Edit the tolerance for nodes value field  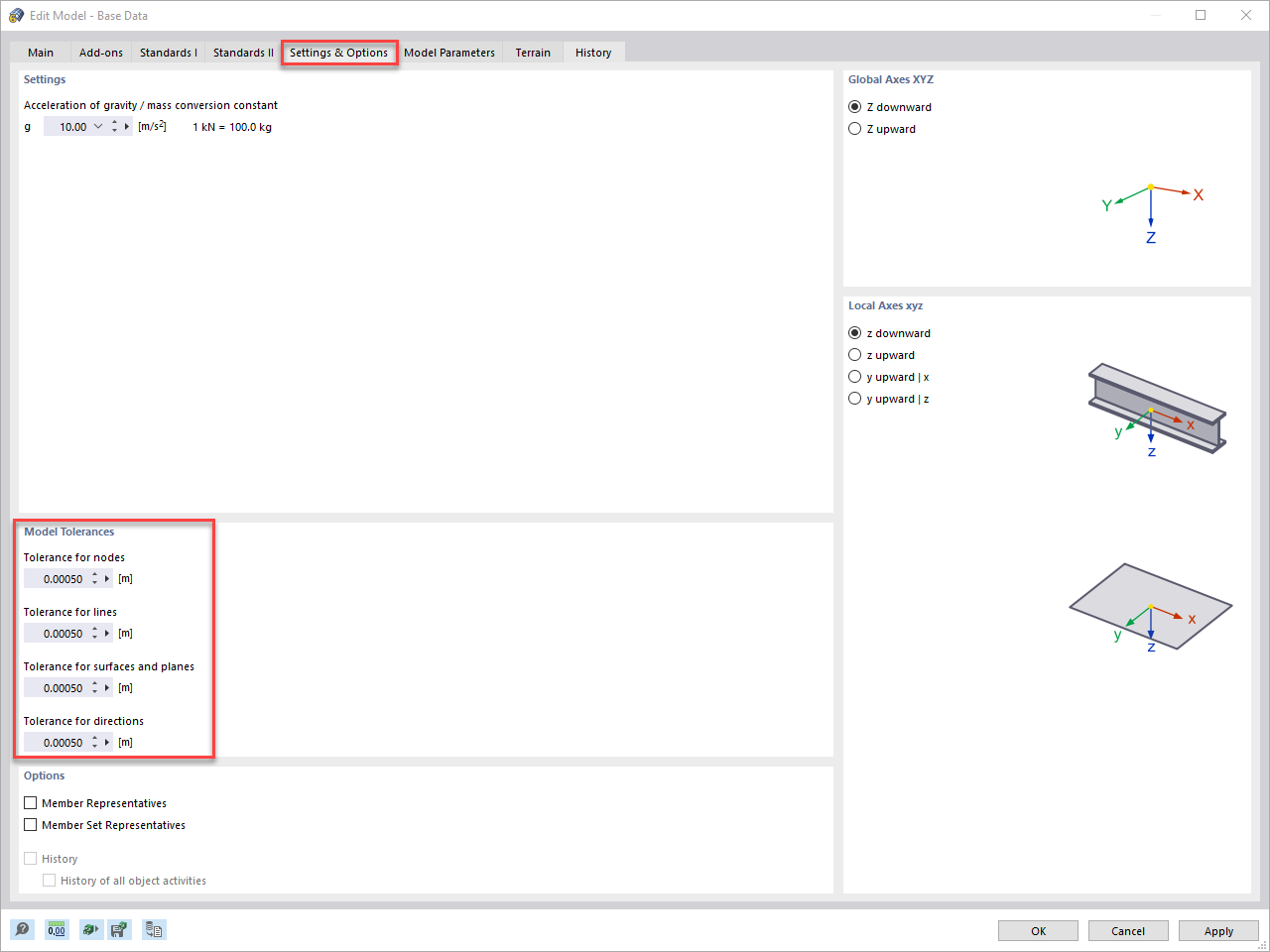coord(62,578)
